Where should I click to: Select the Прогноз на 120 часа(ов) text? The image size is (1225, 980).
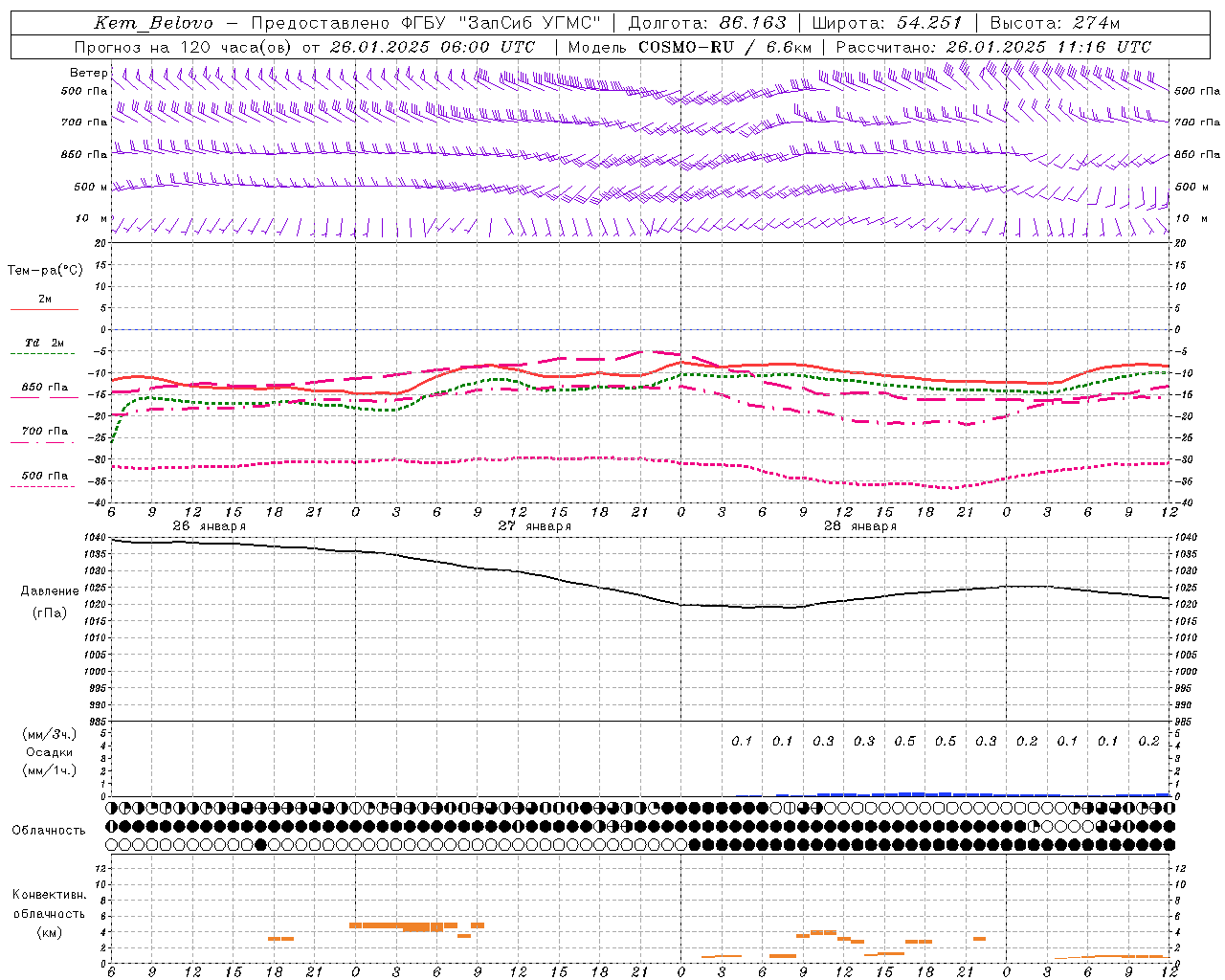pos(184,47)
